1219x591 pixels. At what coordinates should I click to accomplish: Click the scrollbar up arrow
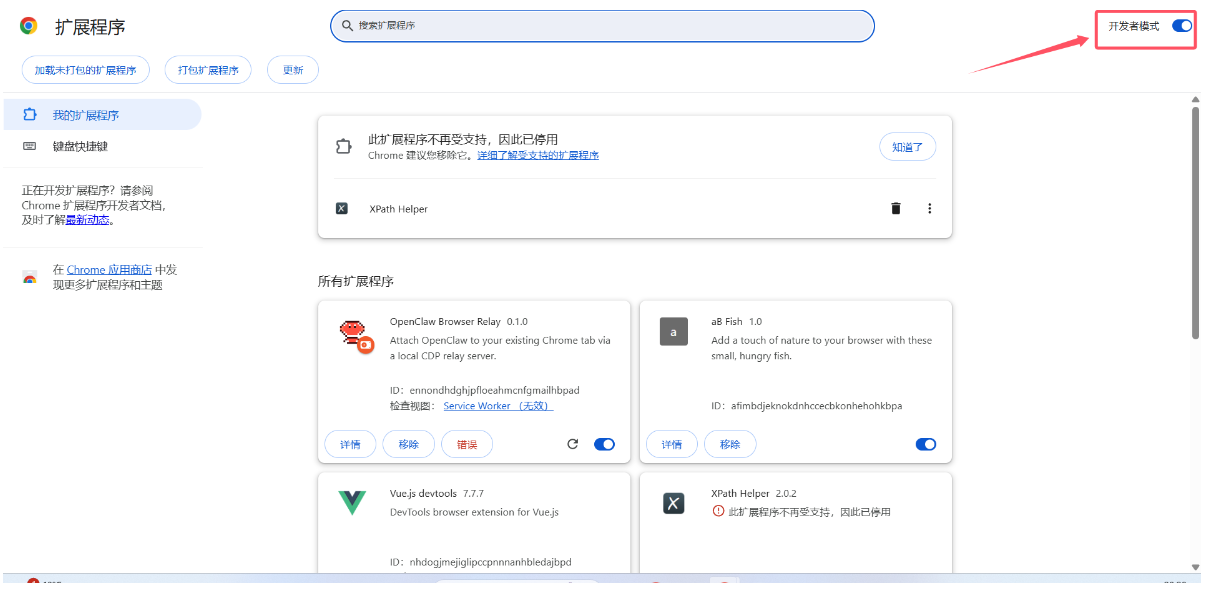click(x=1195, y=99)
